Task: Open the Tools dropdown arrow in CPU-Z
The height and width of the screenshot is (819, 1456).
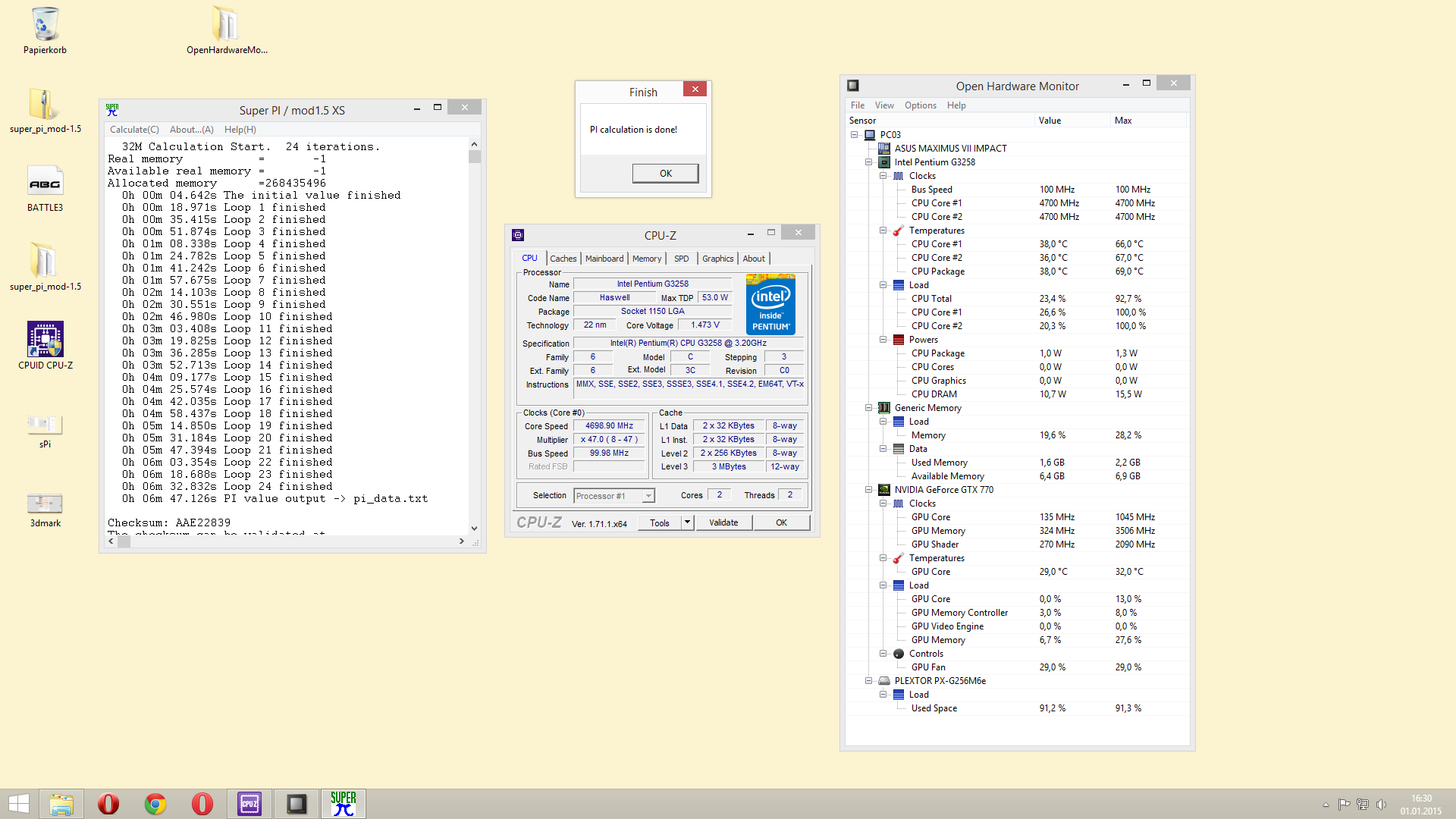Action: click(687, 522)
